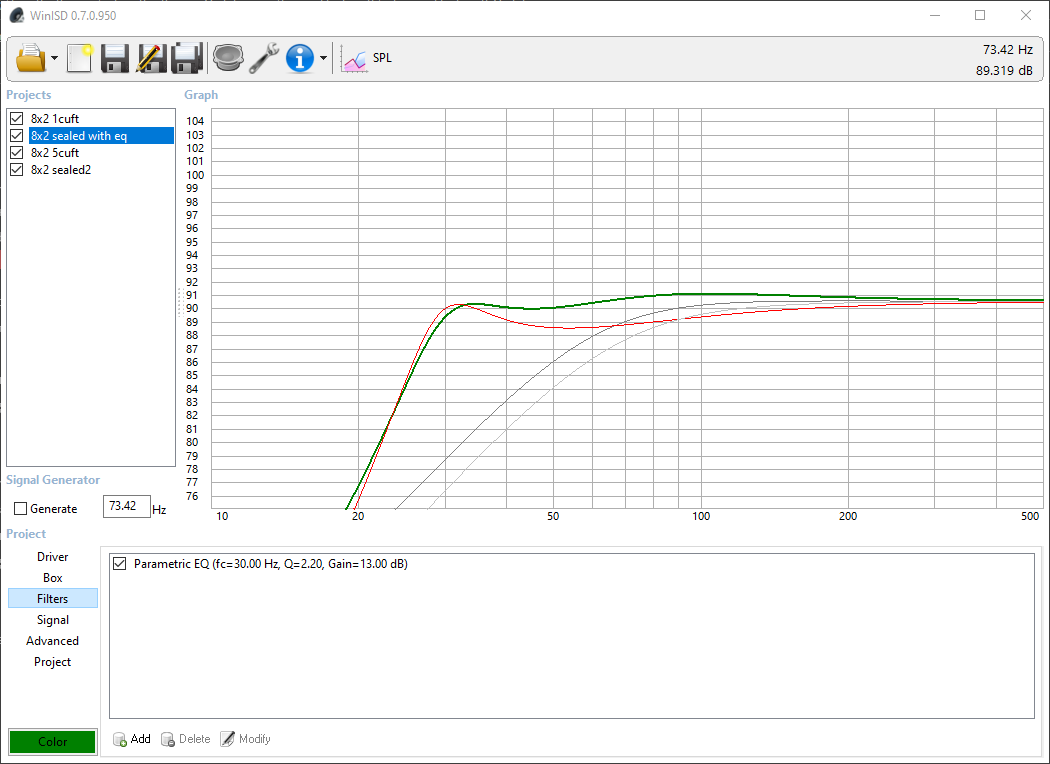Click the graph chart icon beside SPL
Image resolution: width=1050 pixels, height=764 pixels.
pyautogui.click(x=354, y=59)
